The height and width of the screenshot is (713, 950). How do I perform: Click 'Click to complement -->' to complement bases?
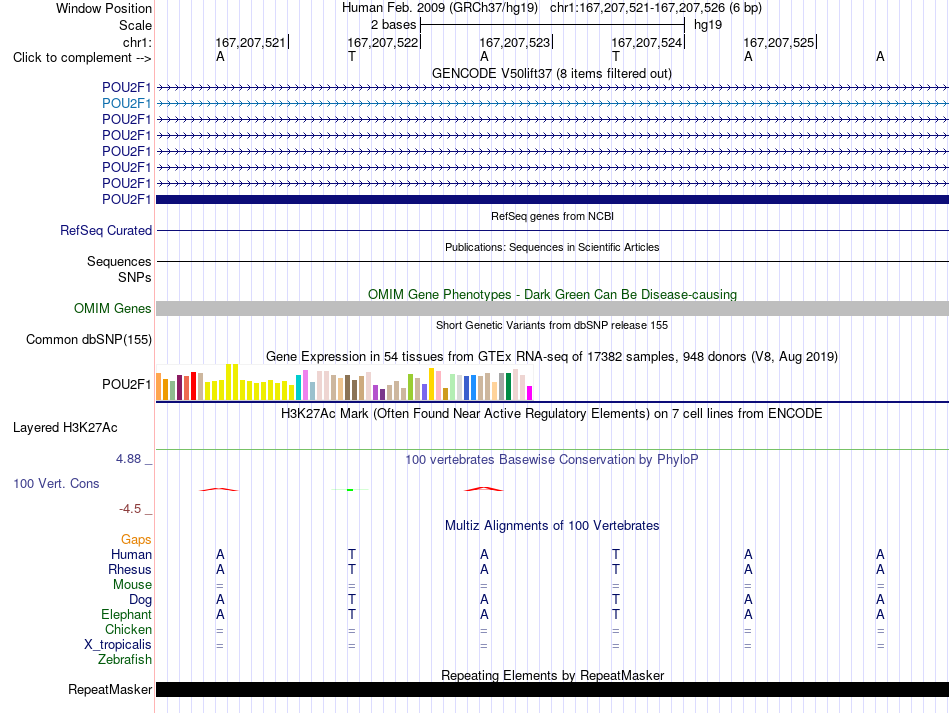[82, 58]
